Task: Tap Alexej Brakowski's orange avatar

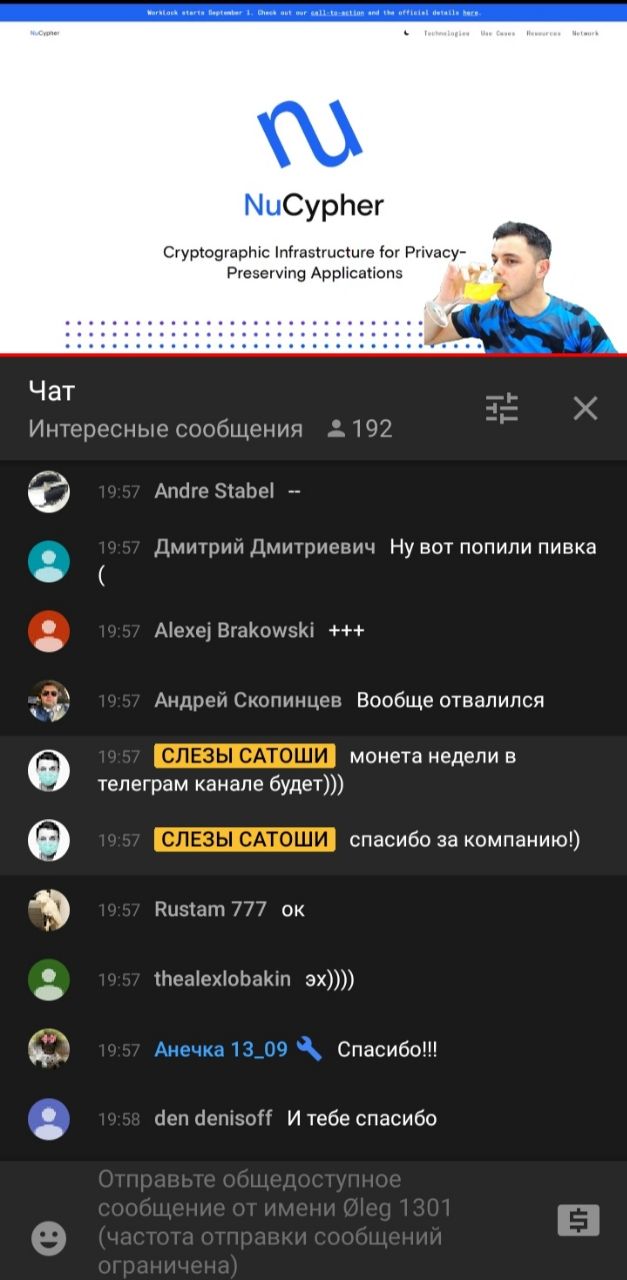Action: click(49, 631)
